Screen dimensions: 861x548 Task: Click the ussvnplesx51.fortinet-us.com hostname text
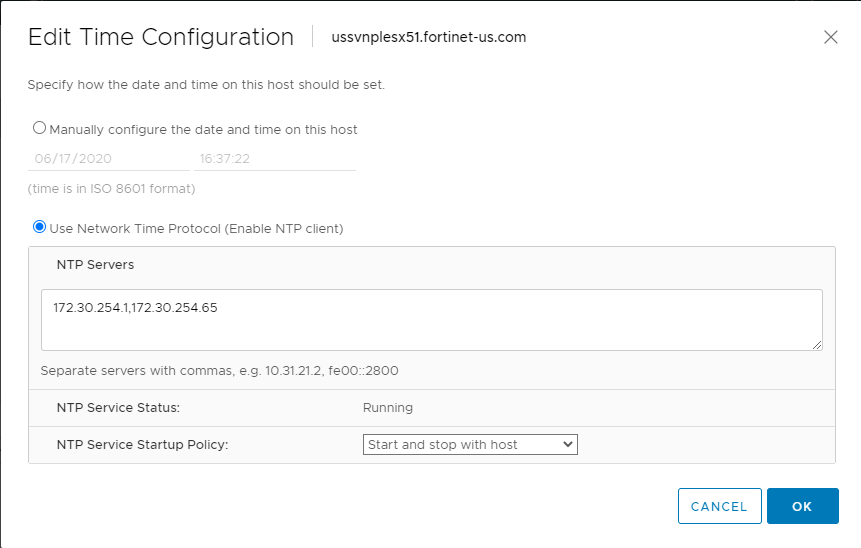pos(428,38)
